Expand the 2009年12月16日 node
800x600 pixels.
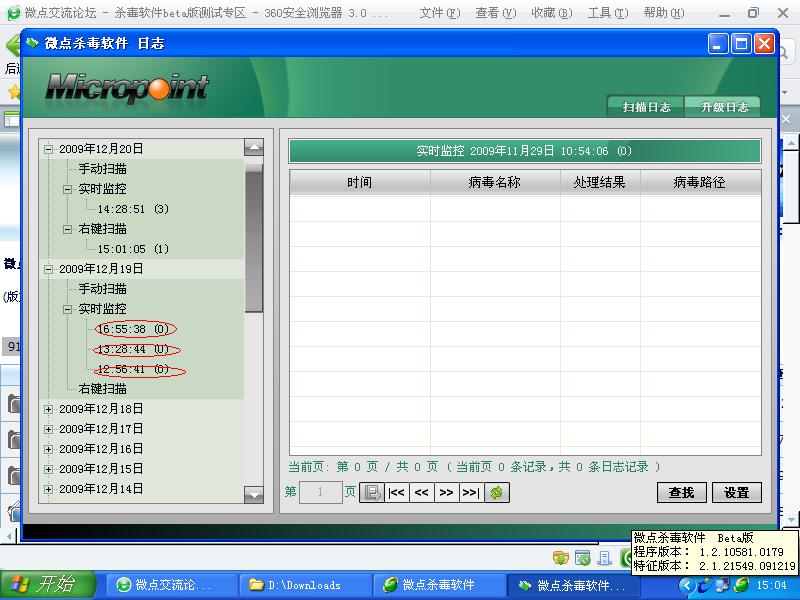[x=48, y=449]
